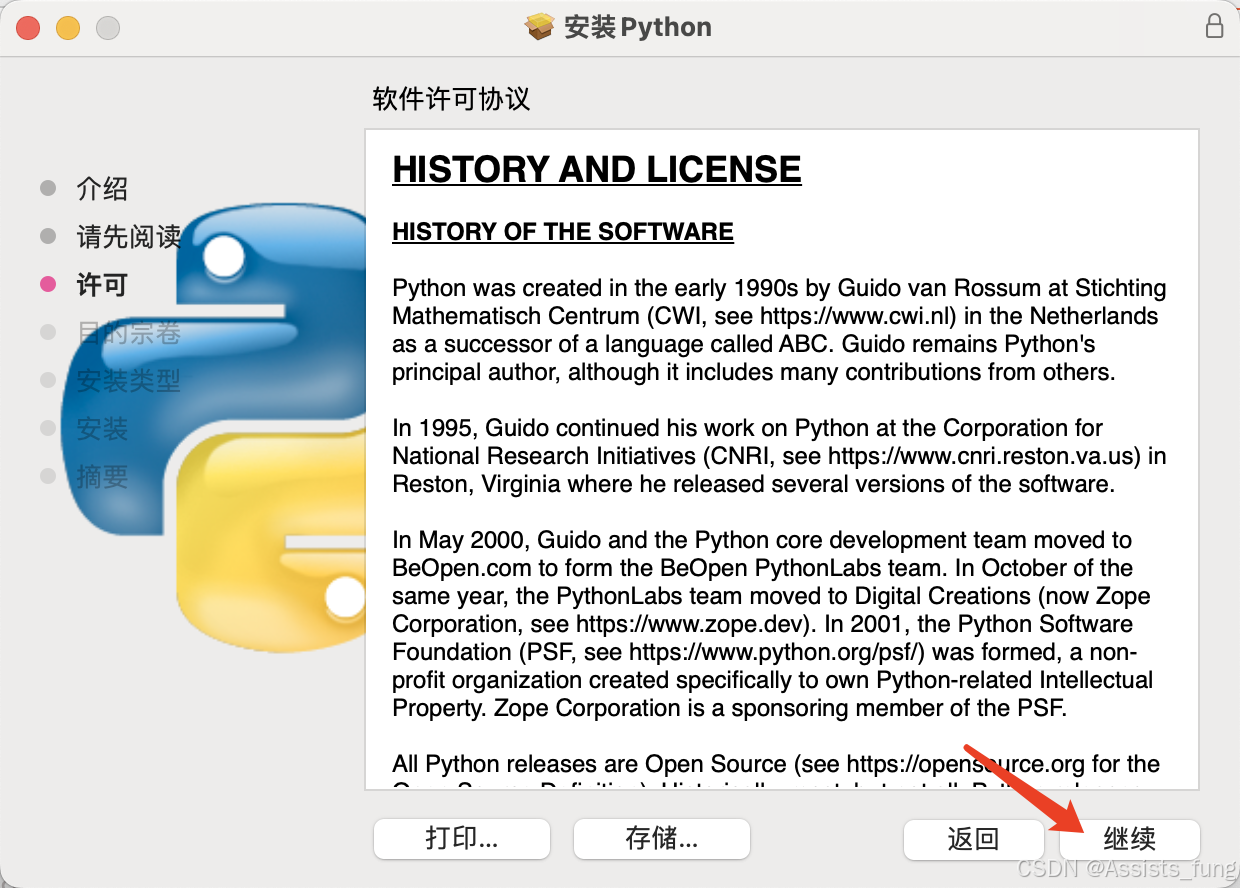This screenshot has height=888, width=1240.
Task: Click the 软件许可协议 title label
Action: pos(451,99)
